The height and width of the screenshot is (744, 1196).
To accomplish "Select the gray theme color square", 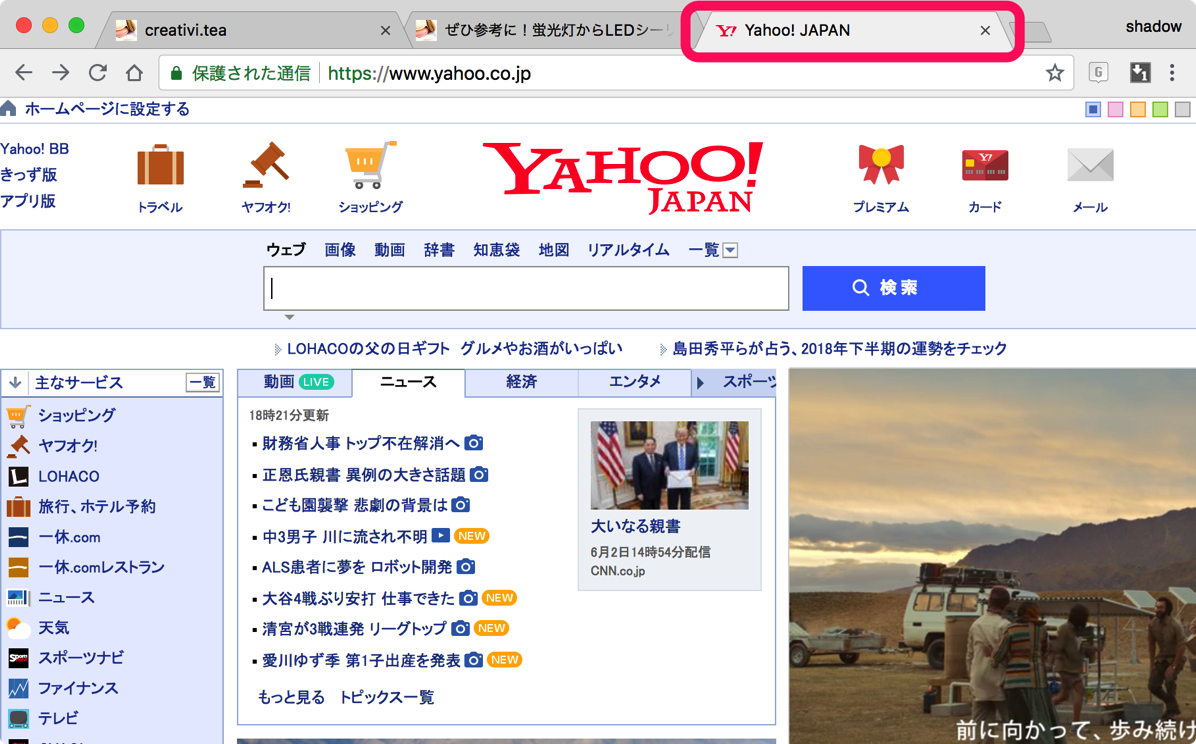I will click(x=1182, y=109).
